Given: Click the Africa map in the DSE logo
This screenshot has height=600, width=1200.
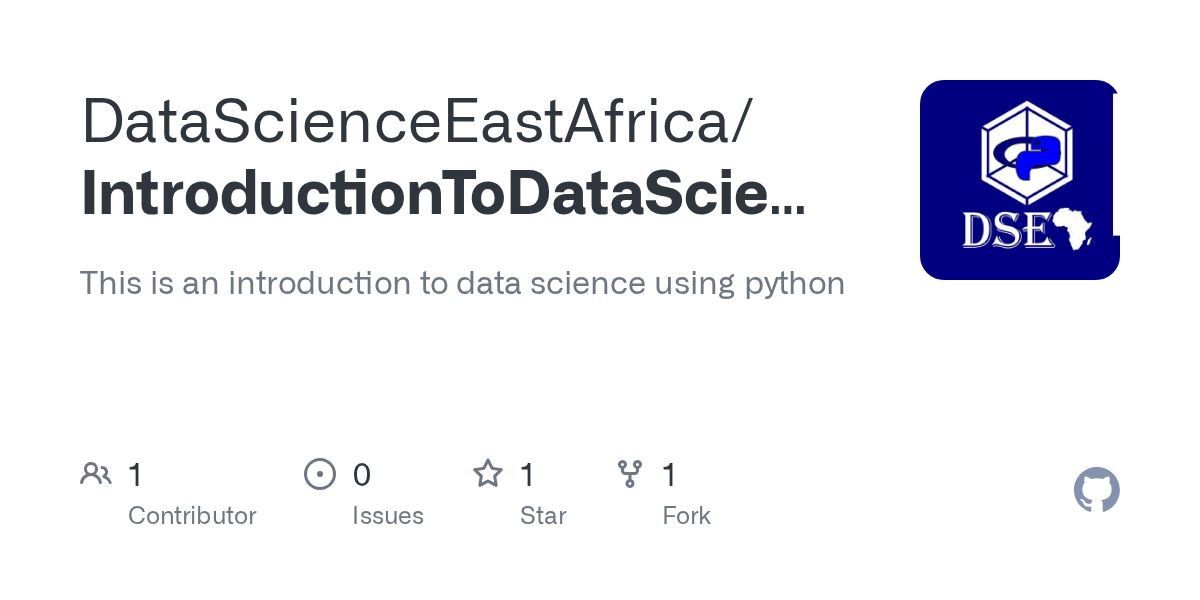Looking at the screenshot, I should (1076, 229).
